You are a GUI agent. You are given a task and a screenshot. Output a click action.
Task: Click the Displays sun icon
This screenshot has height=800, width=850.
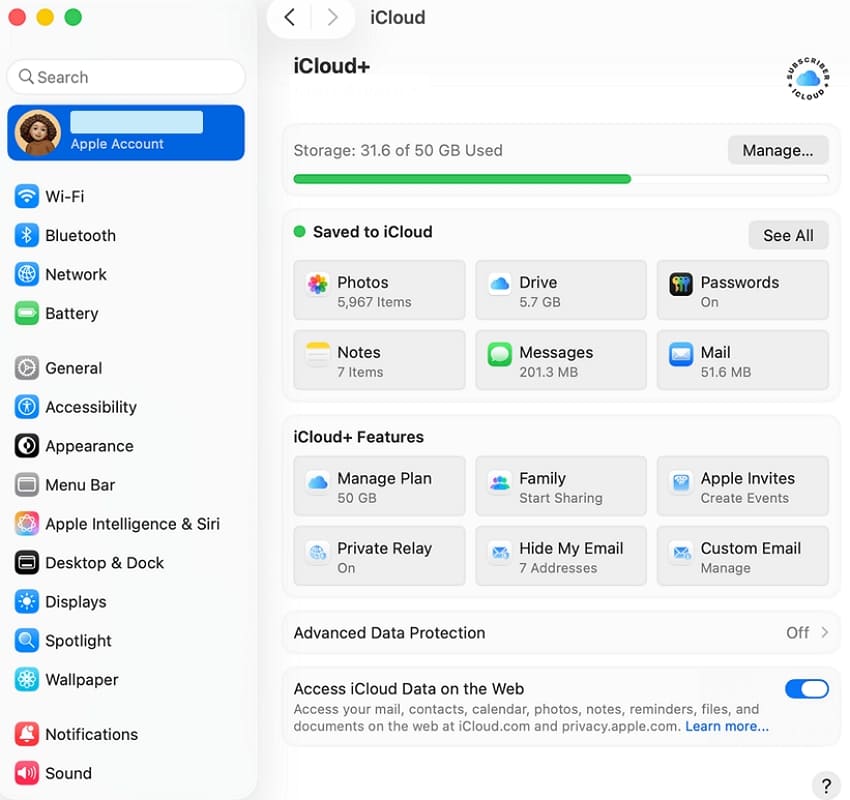click(27, 602)
